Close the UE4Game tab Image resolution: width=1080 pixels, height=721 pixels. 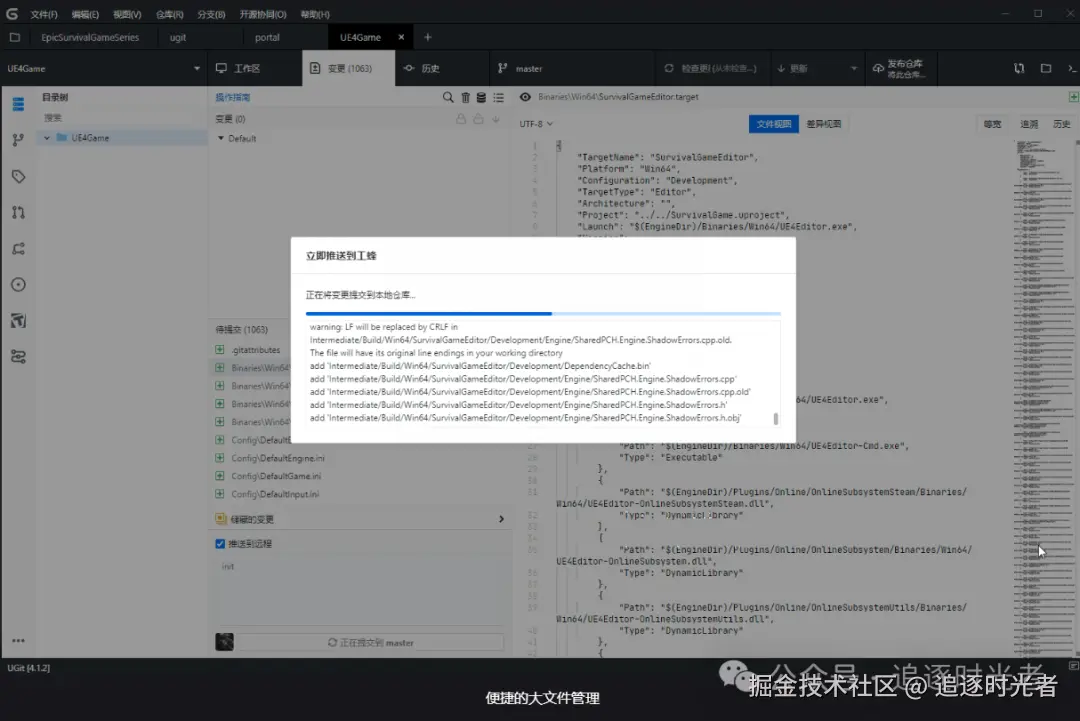click(x=401, y=37)
